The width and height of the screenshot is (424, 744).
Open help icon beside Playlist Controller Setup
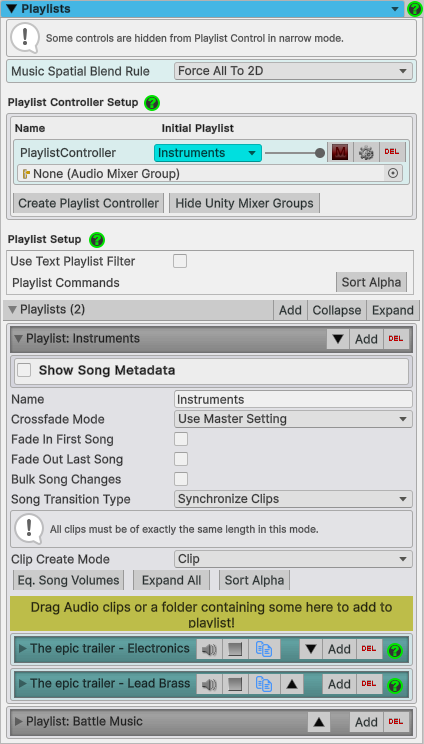152,102
